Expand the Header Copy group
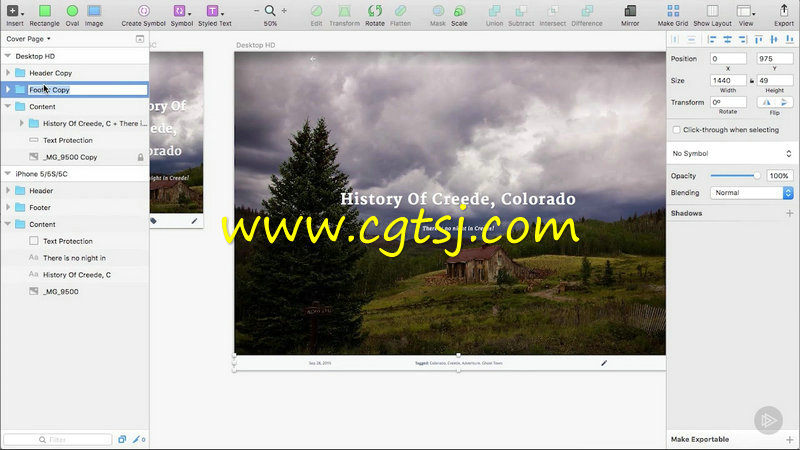The width and height of the screenshot is (800, 450). pos(8,73)
